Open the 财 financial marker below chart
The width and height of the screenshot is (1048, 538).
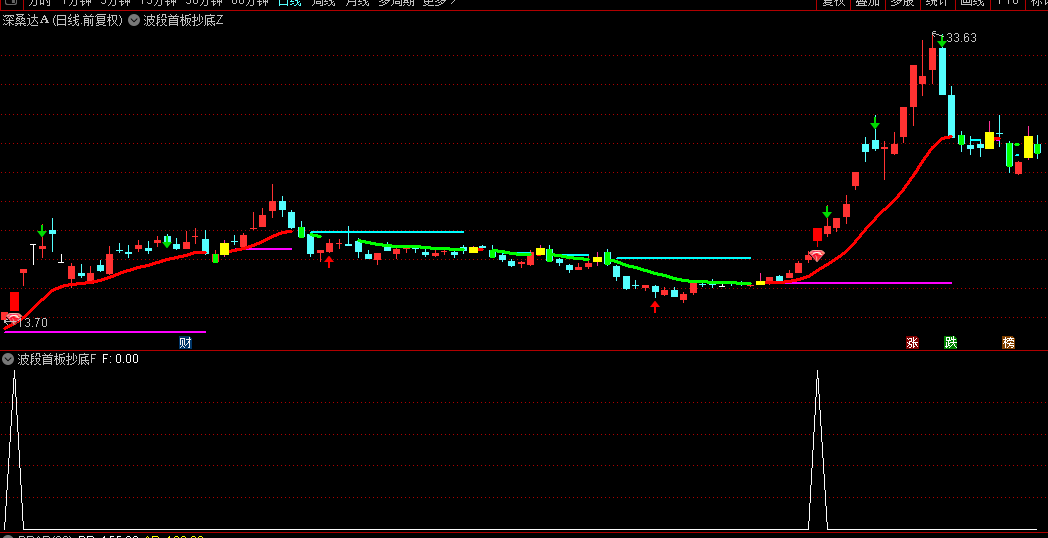(x=186, y=343)
